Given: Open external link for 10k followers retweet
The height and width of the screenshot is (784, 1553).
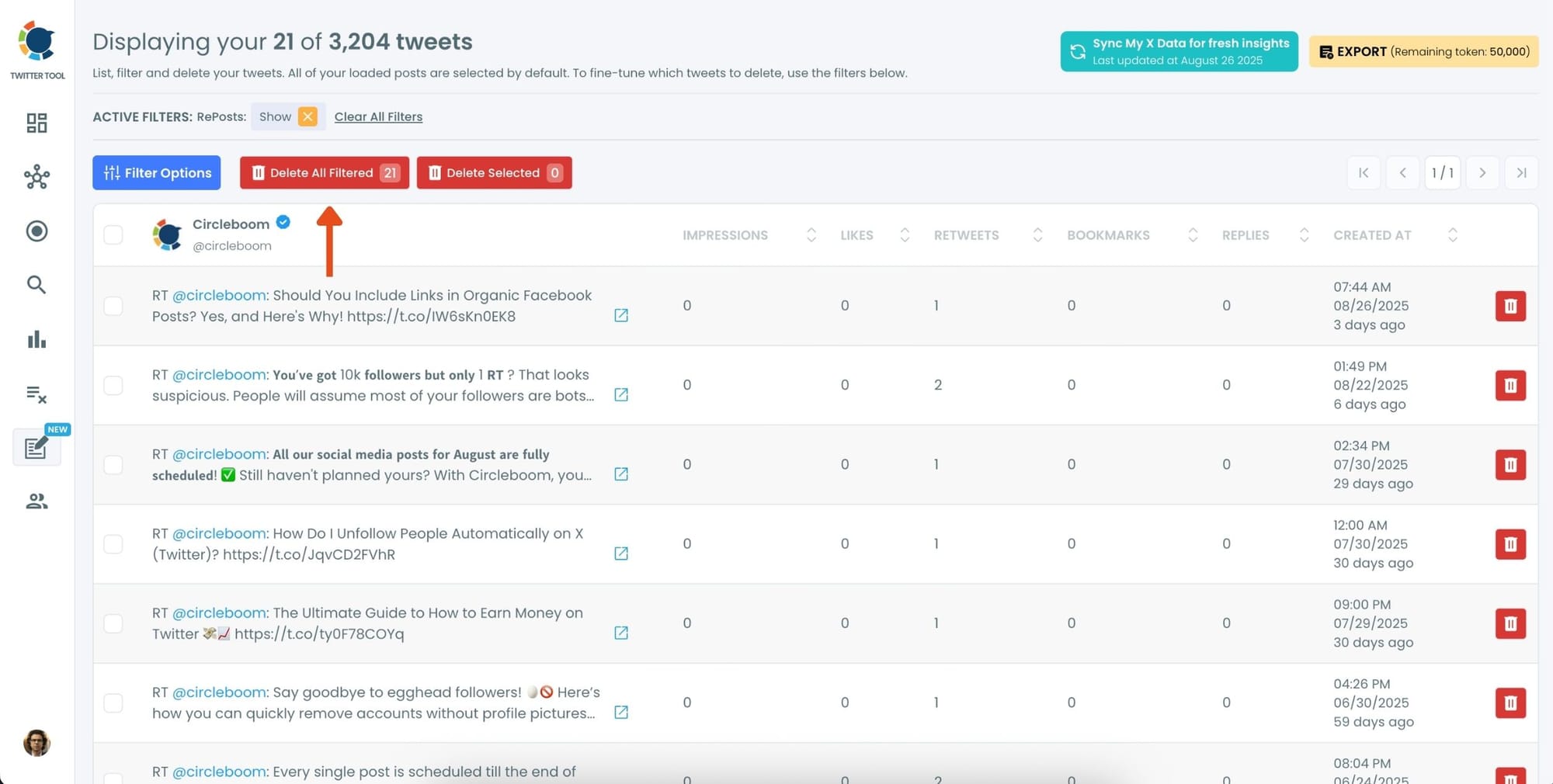Looking at the screenshot, I should pos(621,394).
